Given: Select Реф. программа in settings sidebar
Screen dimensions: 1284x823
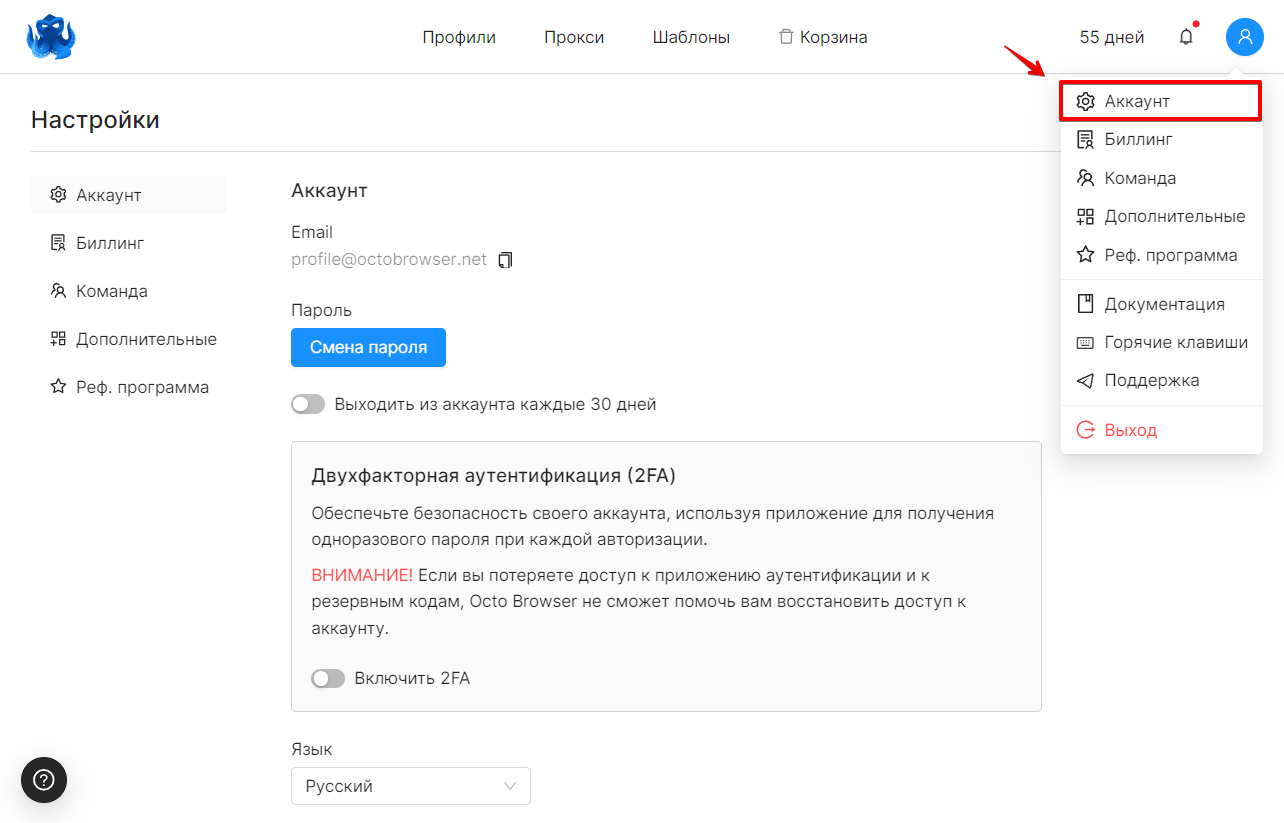Looking at the screenshot, I should (x=129, y=387).
